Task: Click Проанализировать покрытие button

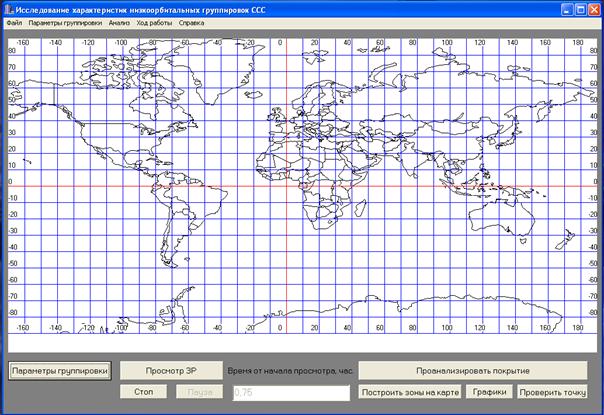Action: [474, 371]
